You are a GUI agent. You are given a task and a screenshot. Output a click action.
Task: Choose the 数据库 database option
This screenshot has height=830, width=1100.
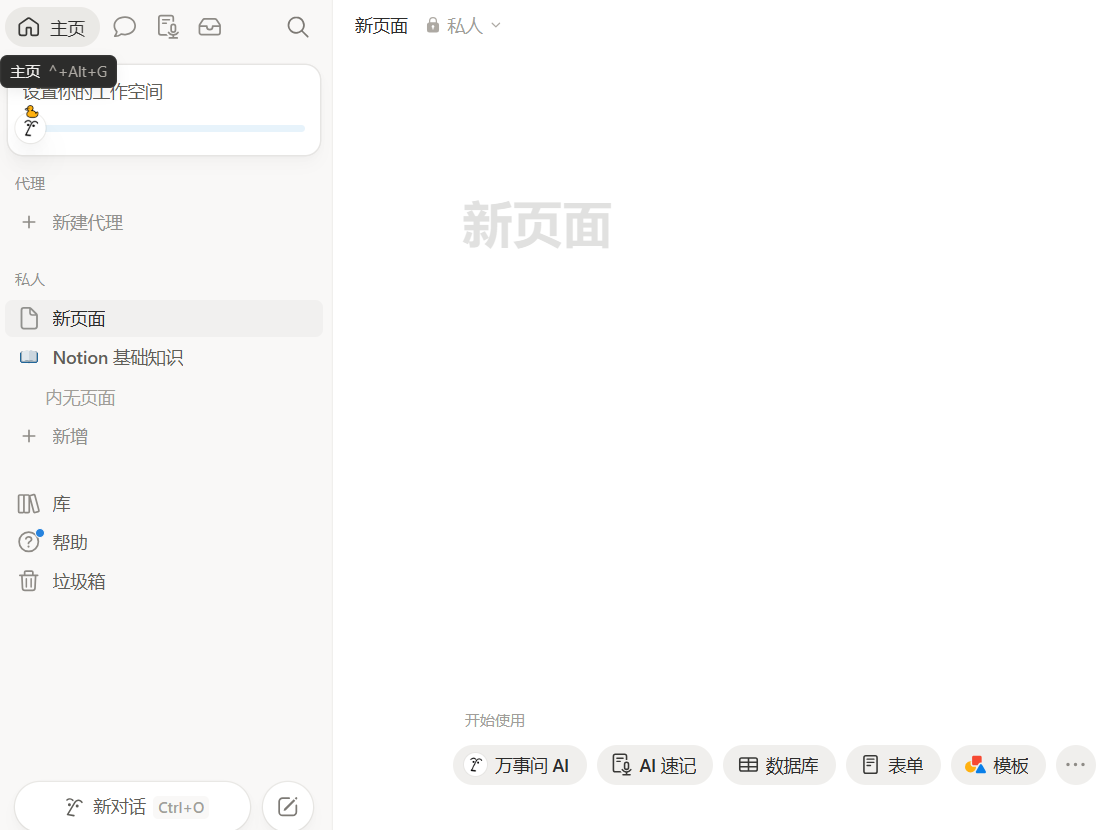pos(779,765)
